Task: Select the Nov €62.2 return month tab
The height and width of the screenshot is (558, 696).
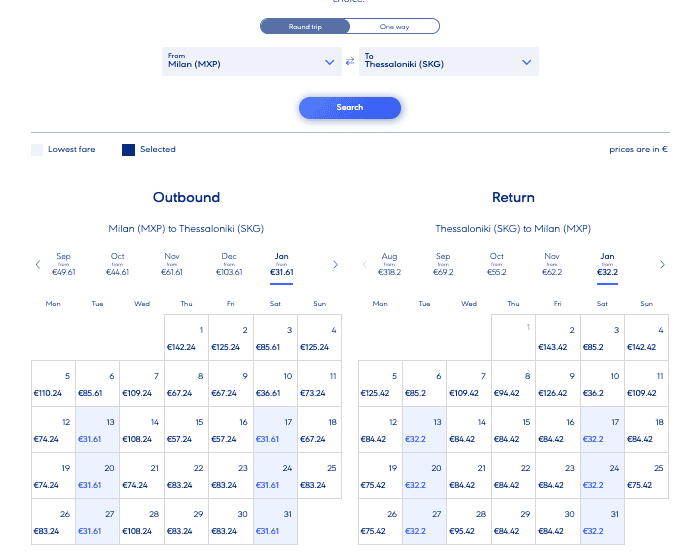Action: tap(552, 264)
